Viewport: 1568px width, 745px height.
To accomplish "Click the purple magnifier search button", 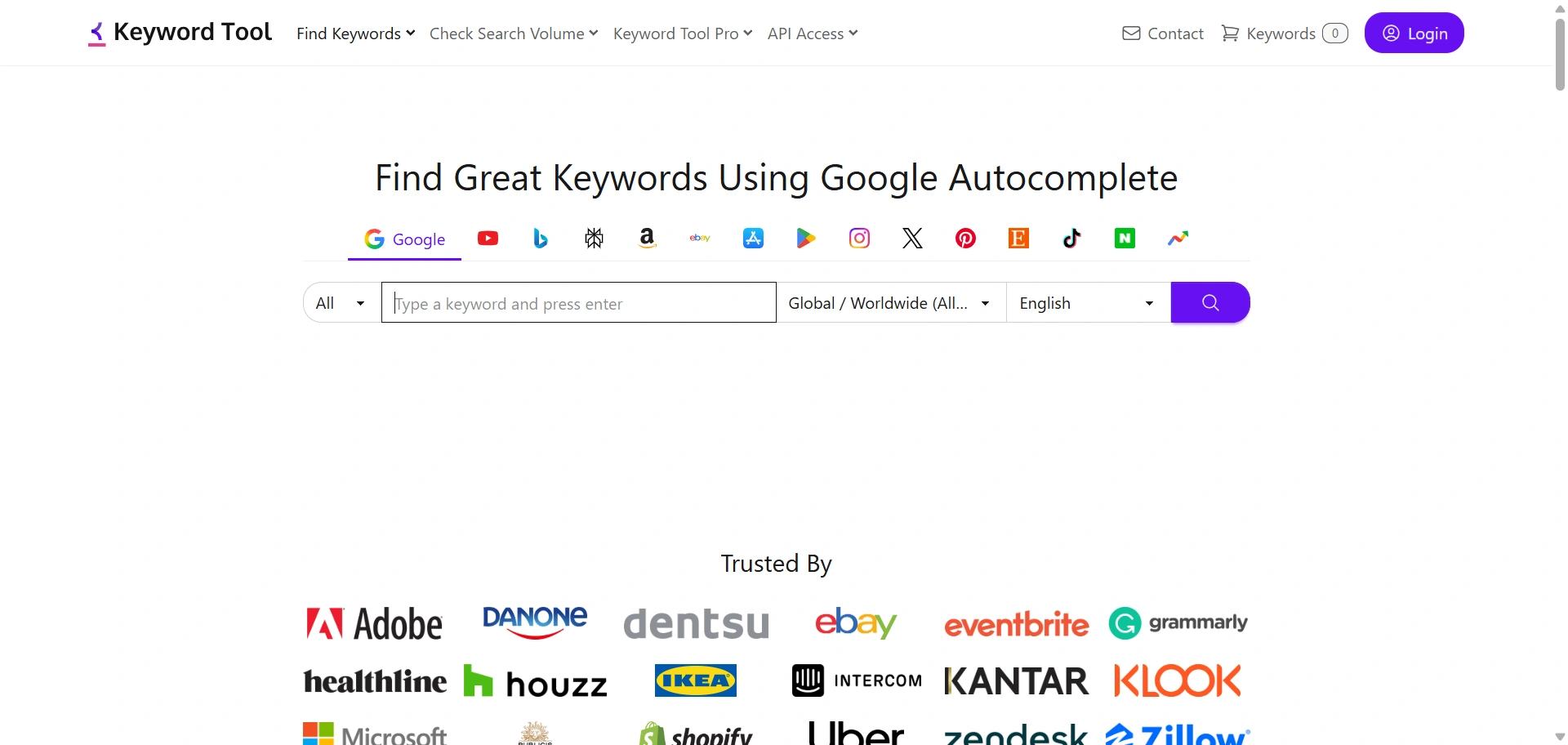I will (1210, 303).
